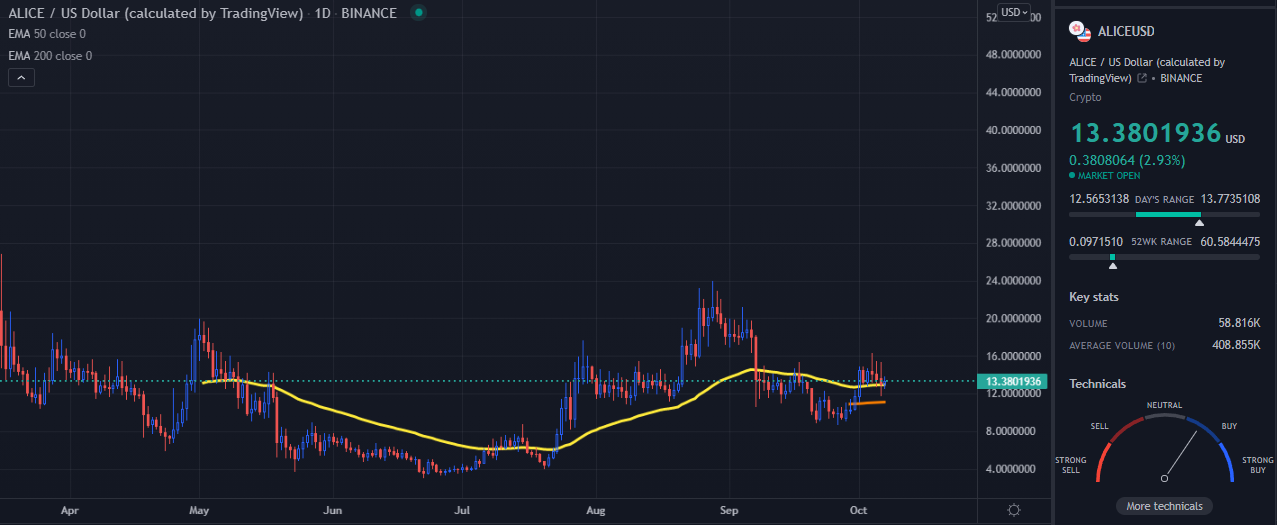Click the BINANCE exchange label in chart title

(369, 13)
